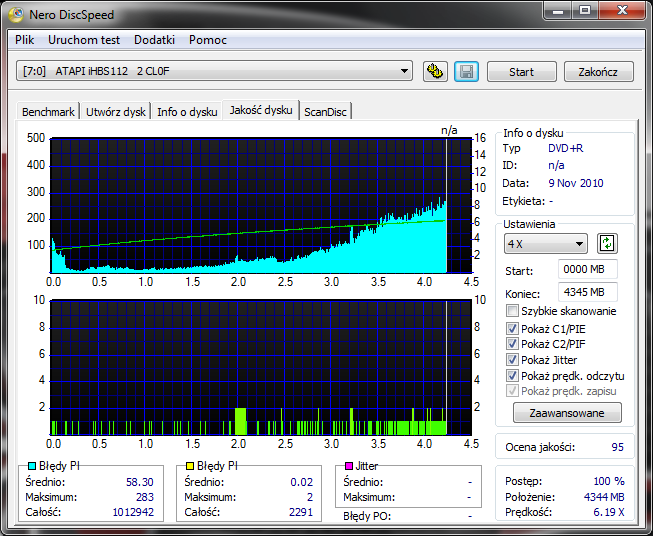The image size is (653, 536).
Task: Click the position value 4344 MB
Action: point(604,497)
